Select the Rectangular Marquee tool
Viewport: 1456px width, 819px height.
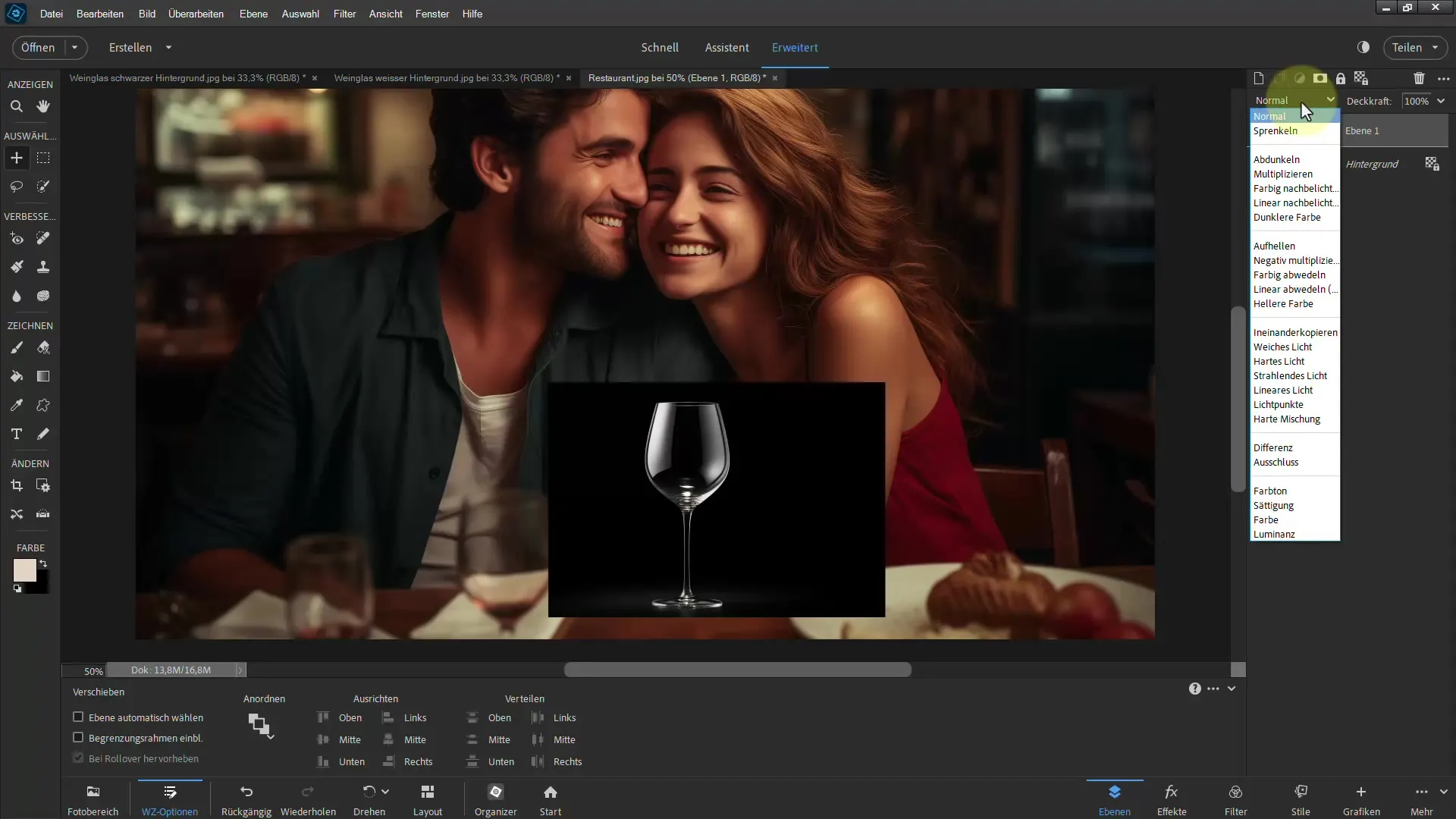43,158
